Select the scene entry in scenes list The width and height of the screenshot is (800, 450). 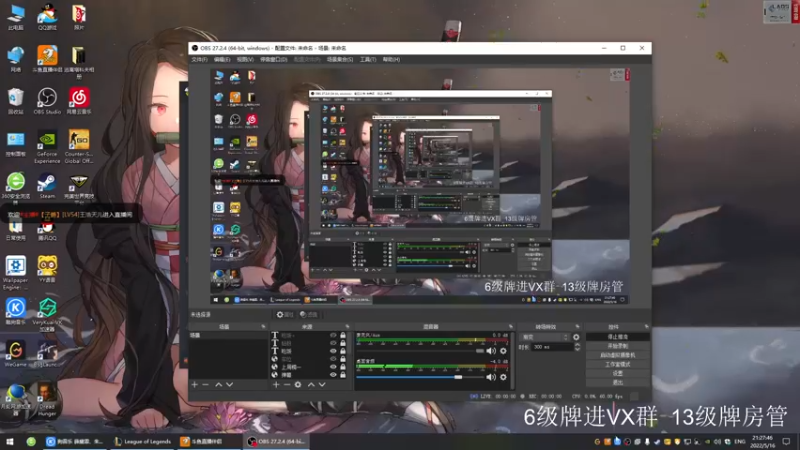coord(228,336)
